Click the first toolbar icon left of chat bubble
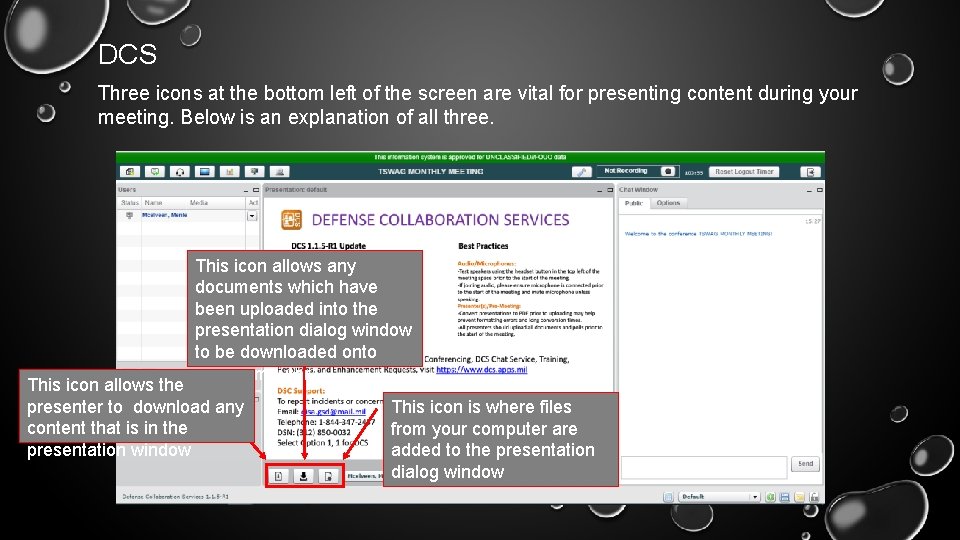960x540 pixels. 130,172
